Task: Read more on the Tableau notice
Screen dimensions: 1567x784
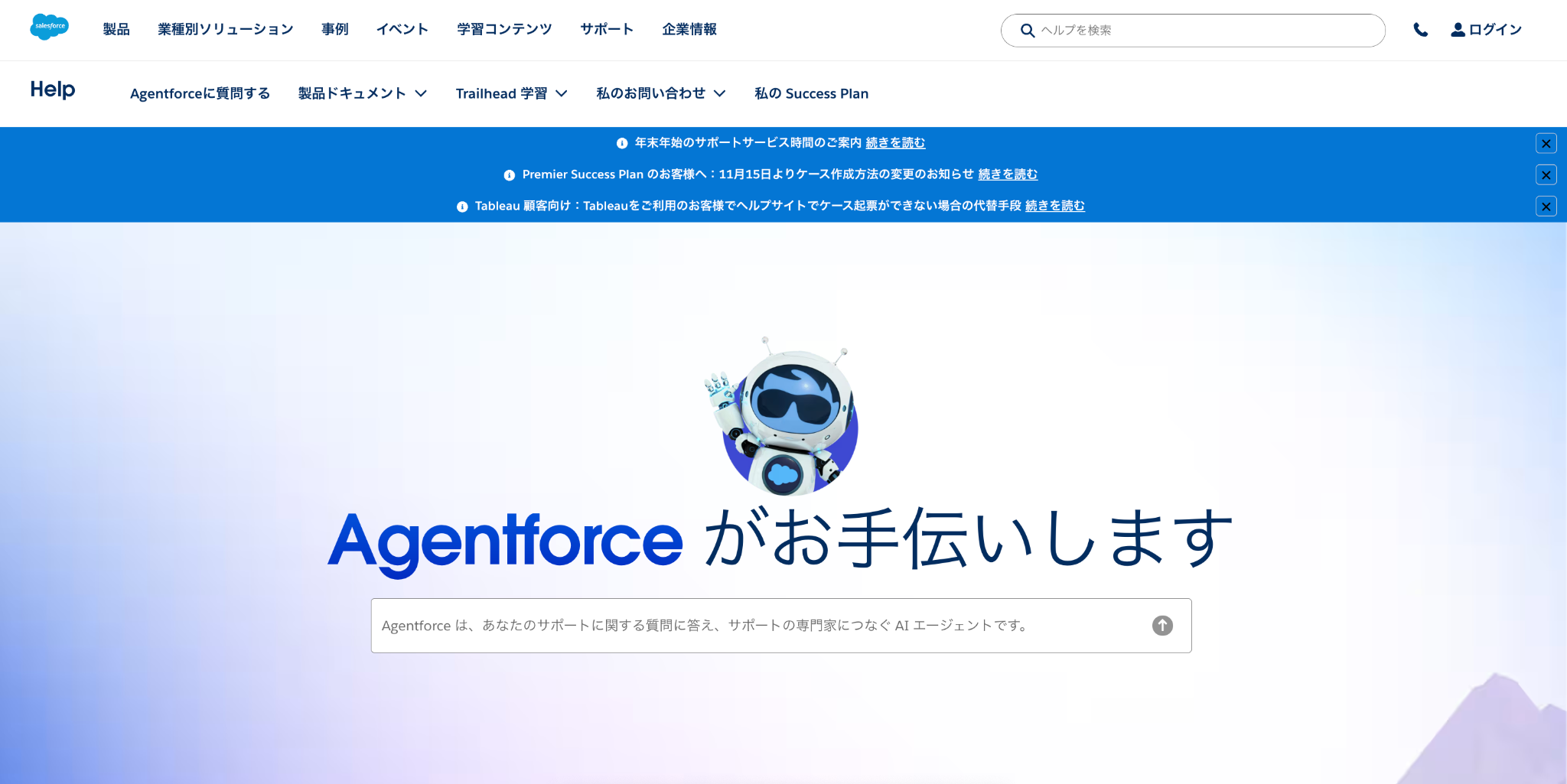Action: pos(1055,206)
